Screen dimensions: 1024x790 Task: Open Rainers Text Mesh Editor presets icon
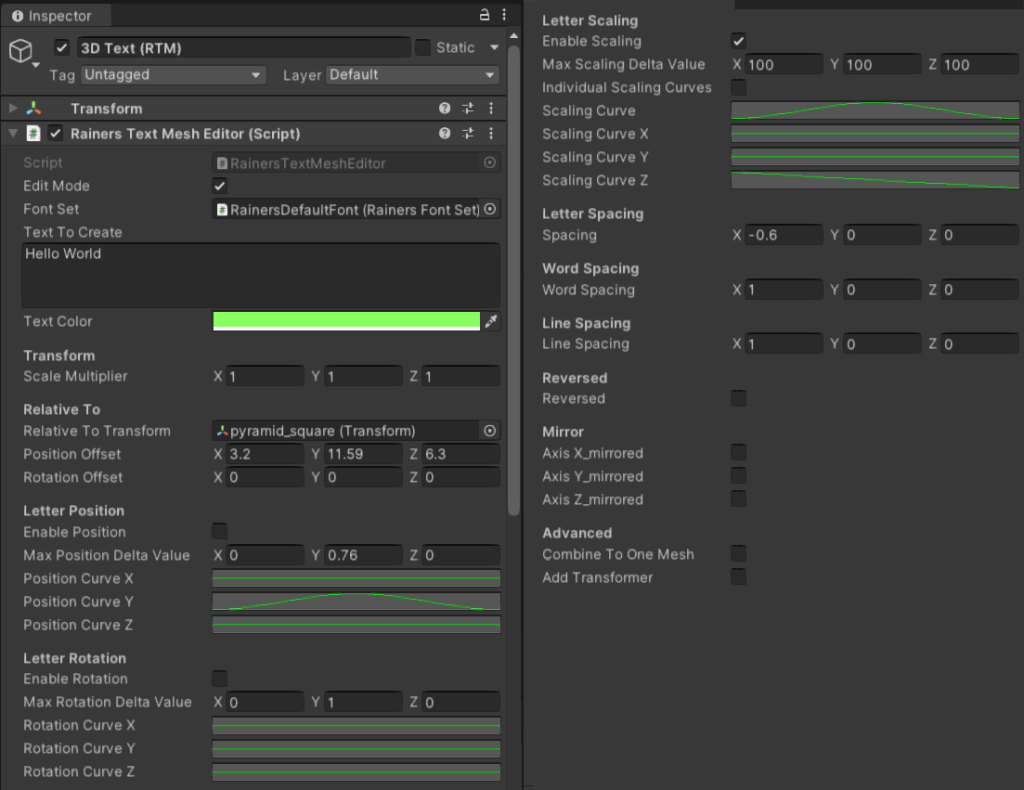pos(468,133)
